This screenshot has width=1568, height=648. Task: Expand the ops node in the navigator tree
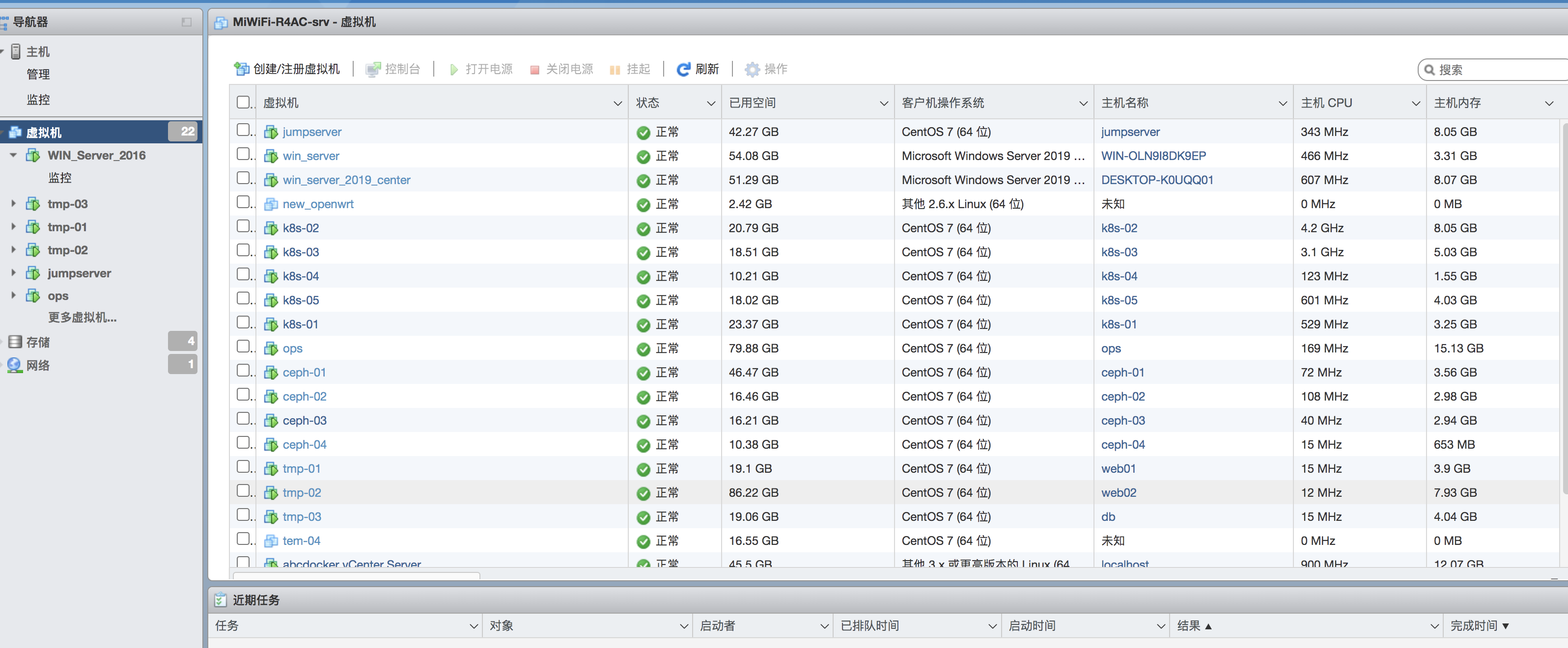(x=13, y=296)
